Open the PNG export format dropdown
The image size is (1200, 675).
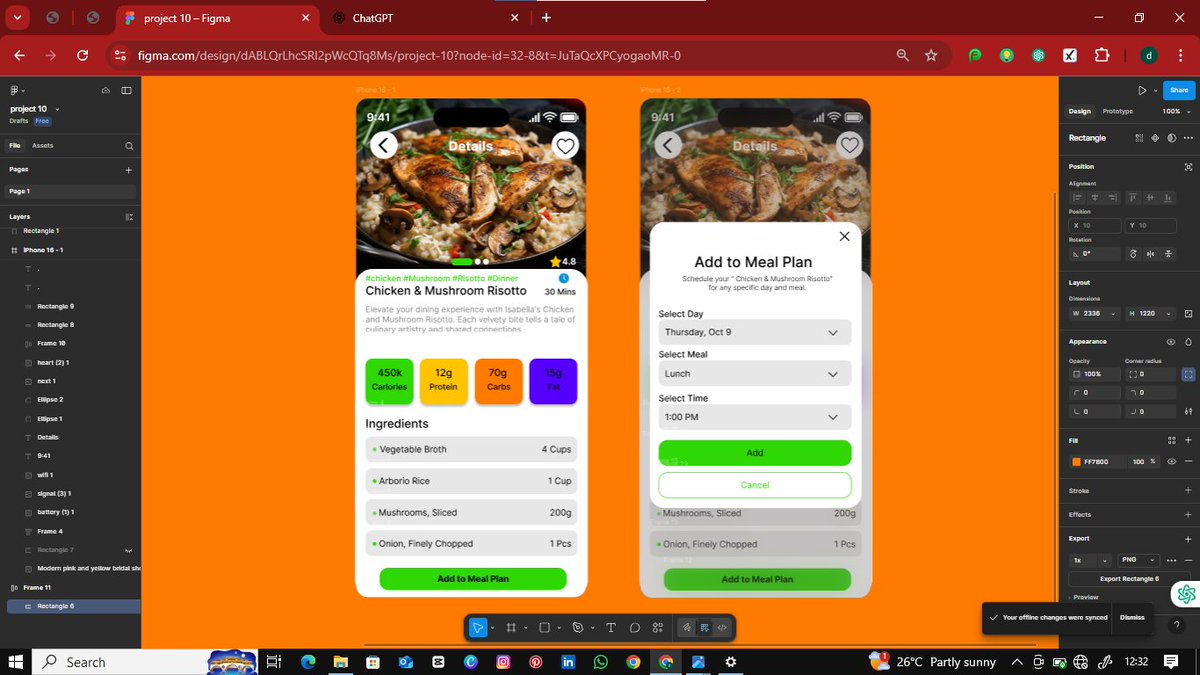point(1138,560)
